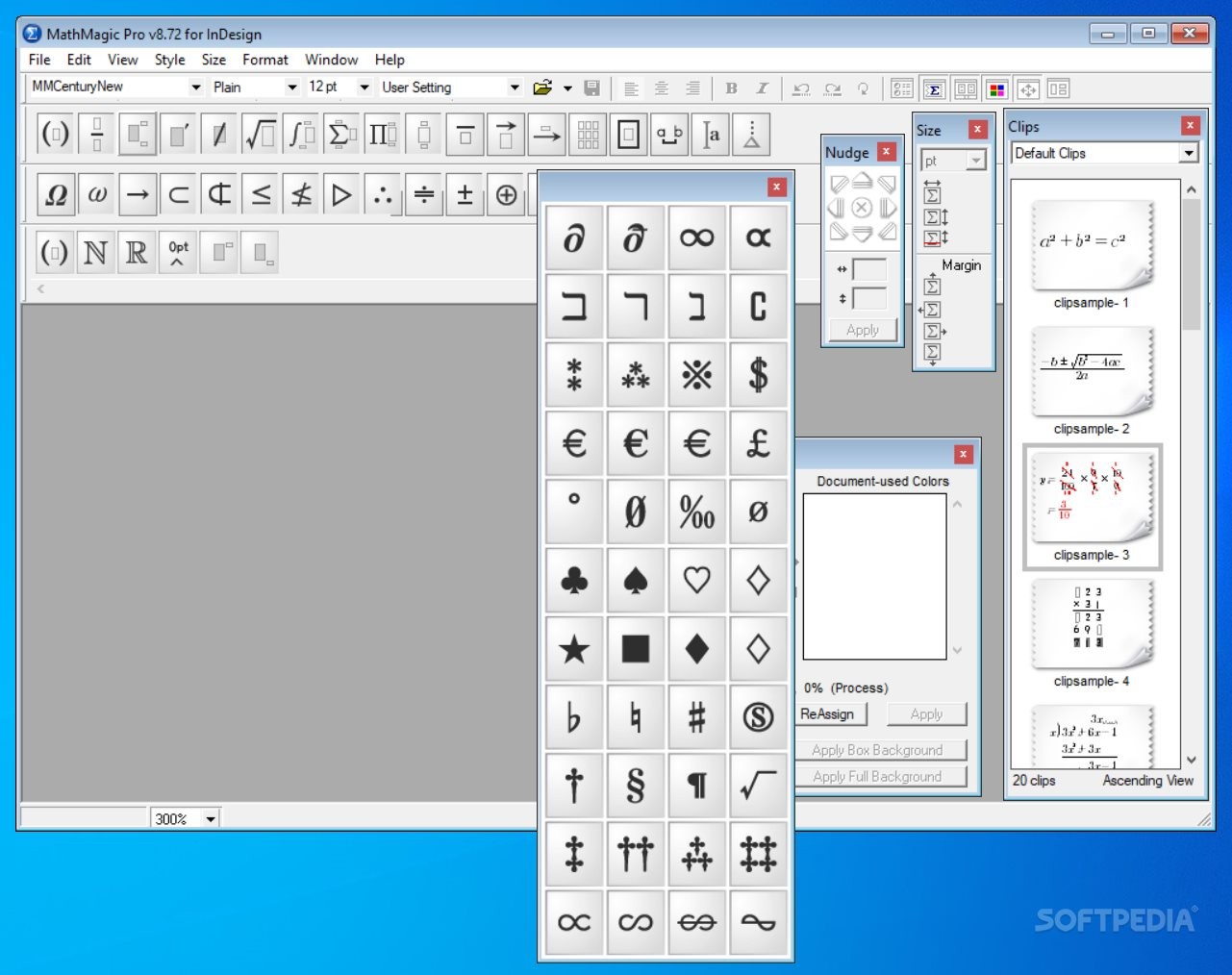Open the matrix grid template palette
Image resolution: width=1232 pixels, height=975 pixels.
[588, 135]
